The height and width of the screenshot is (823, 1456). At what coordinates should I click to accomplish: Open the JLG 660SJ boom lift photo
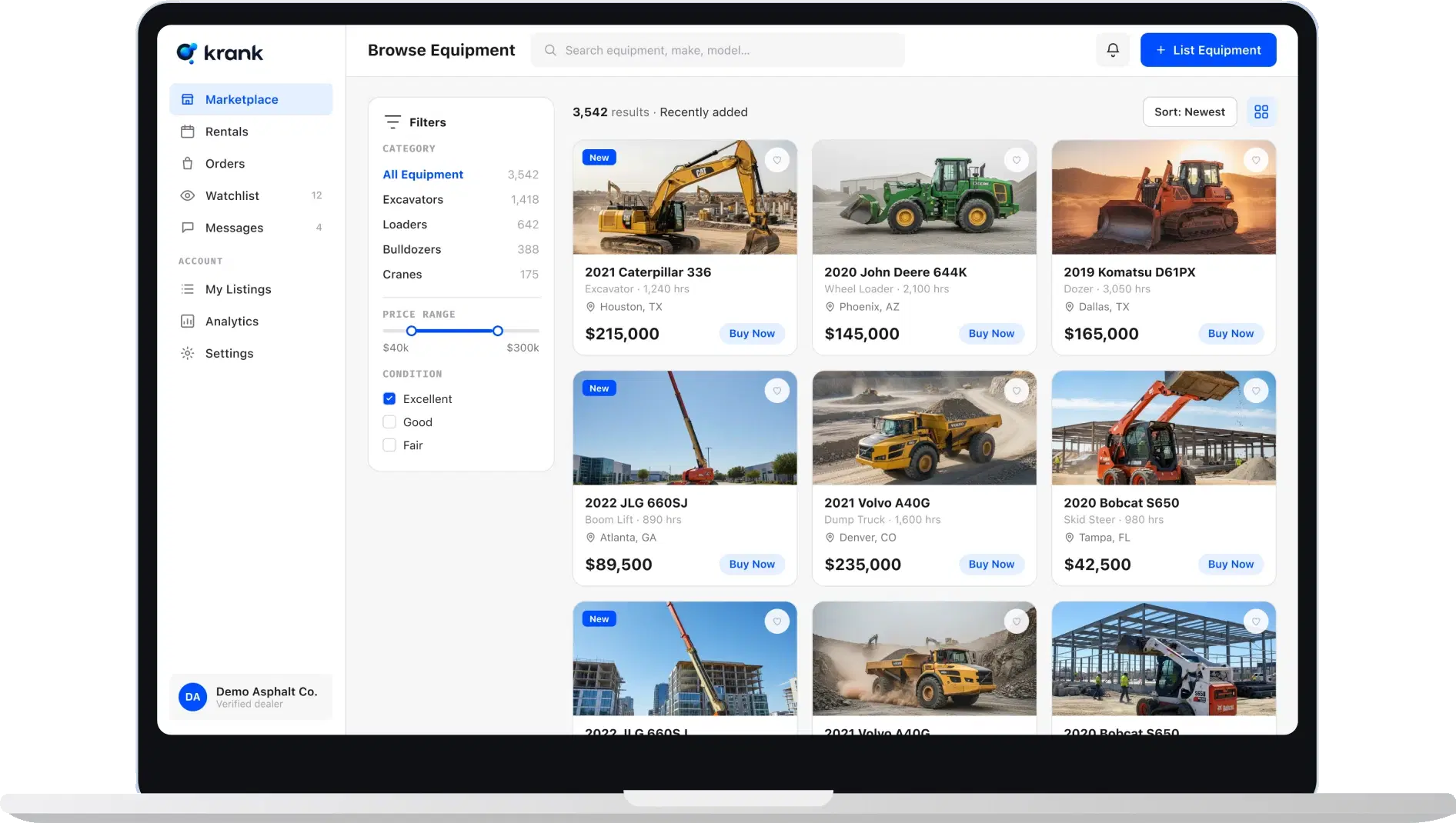pyautogui.click(x=685, y=428)
